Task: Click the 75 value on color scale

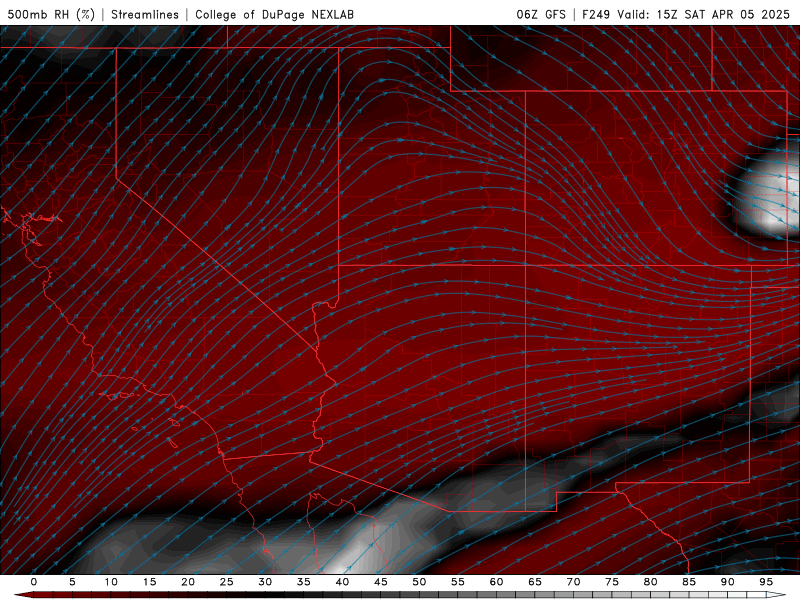Action: pyautogui.click(x=612, y=582)
